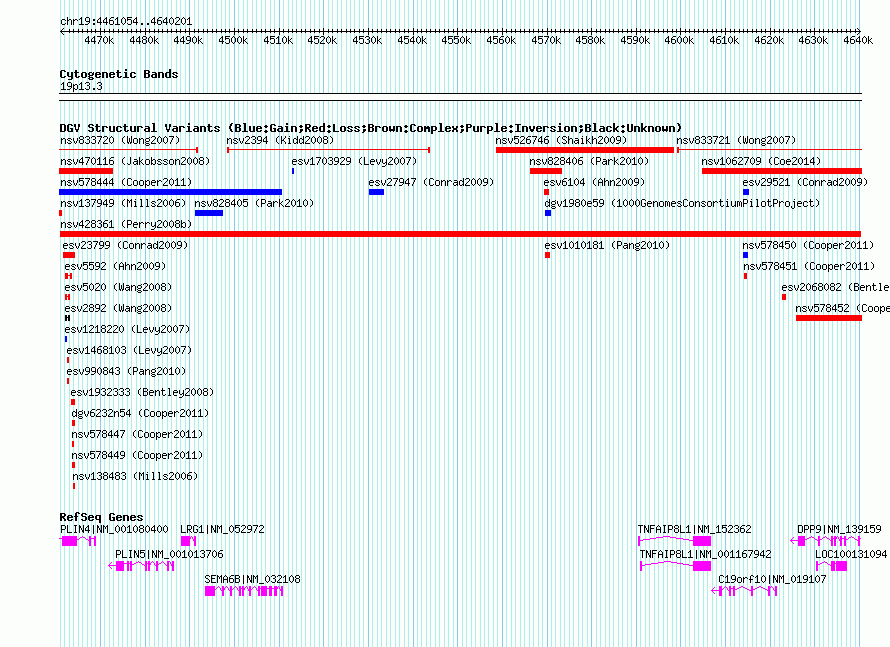Click the SEMA6B|NM_032108 gene model glyph

(244, 591)
